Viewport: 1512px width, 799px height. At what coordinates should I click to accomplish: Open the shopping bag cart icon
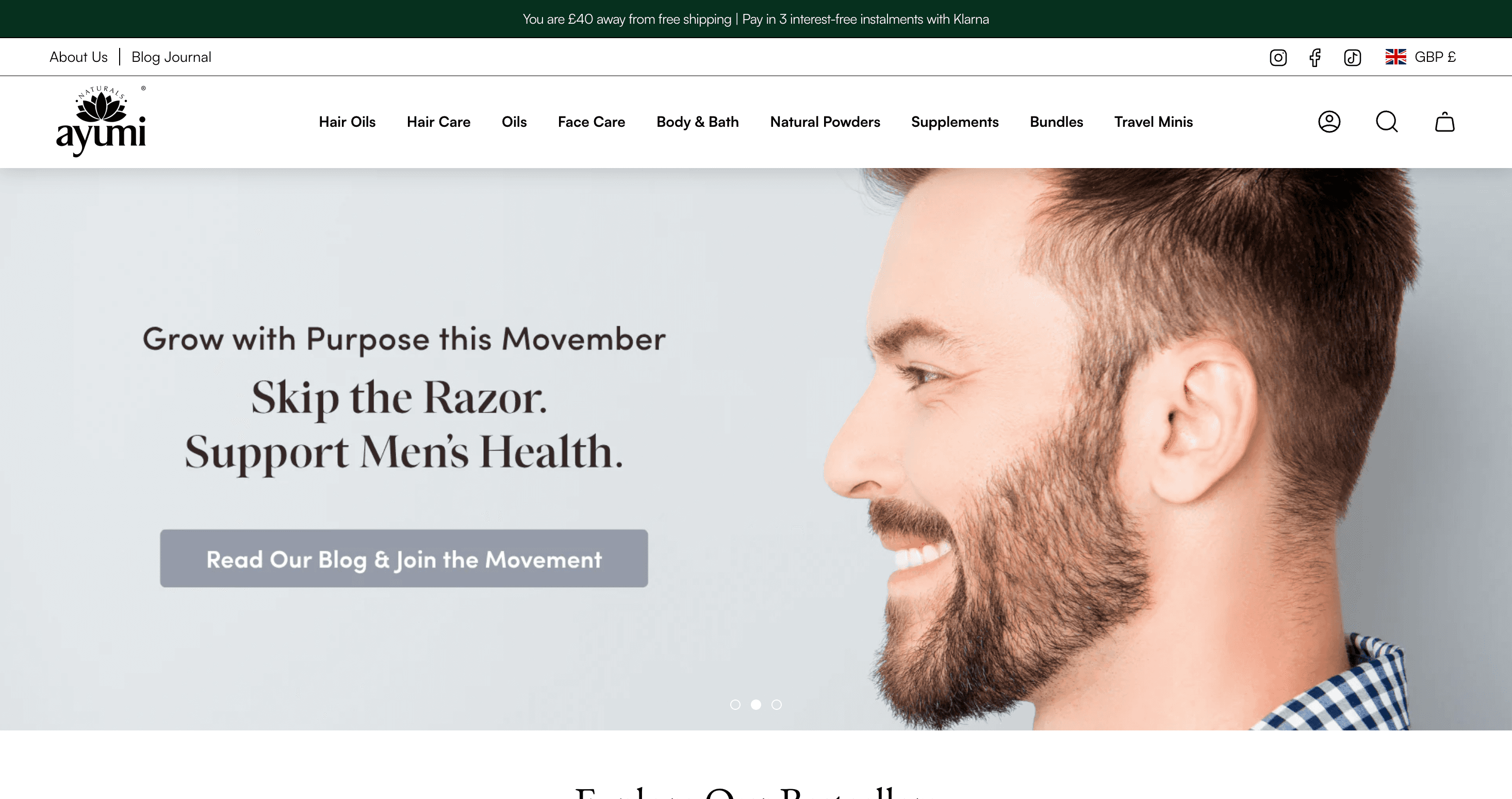click(1444, 122)
